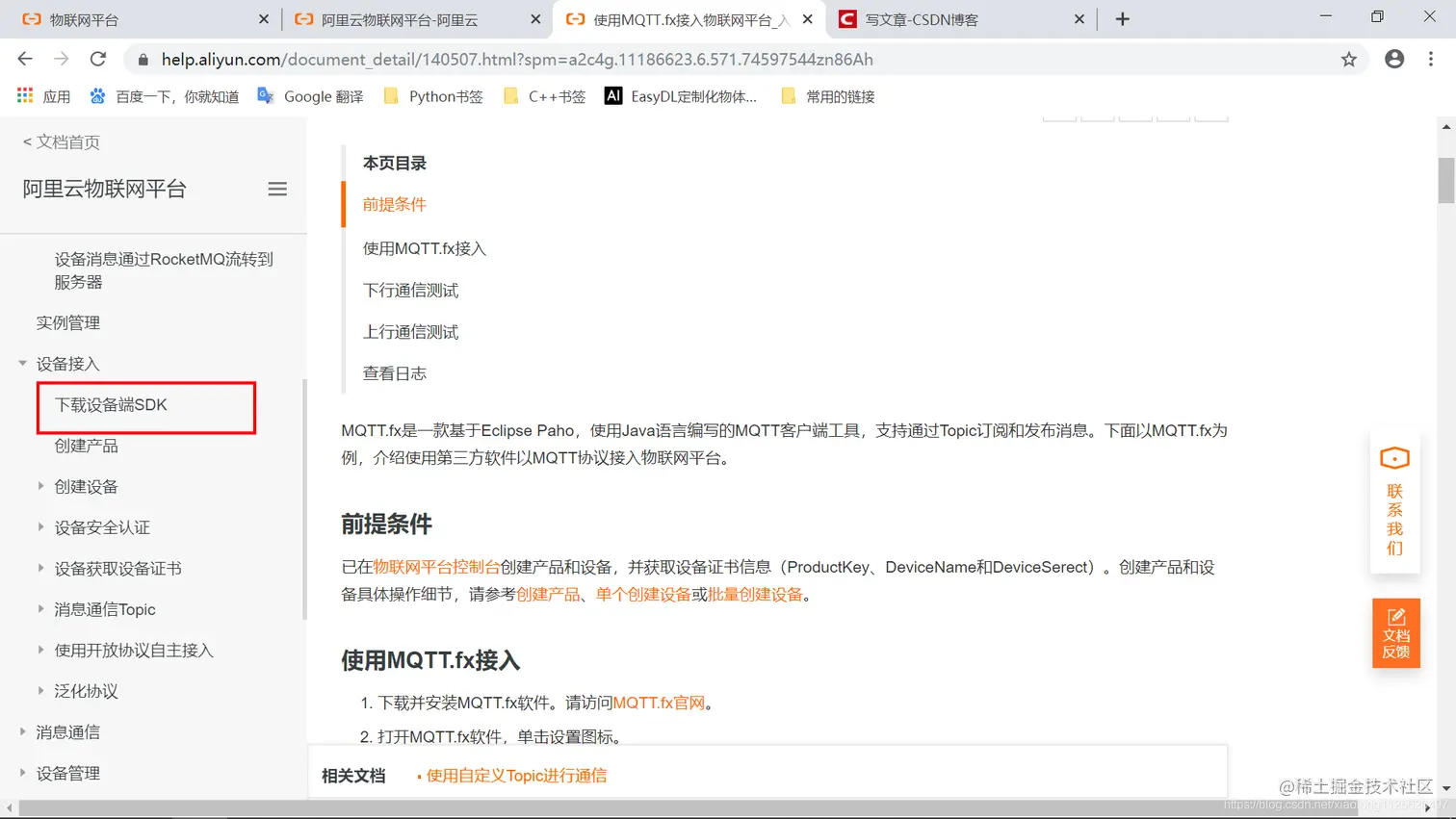Open the 文档反馈 feedback button
Viewport: 1456px width, 819px height.
1396,633
